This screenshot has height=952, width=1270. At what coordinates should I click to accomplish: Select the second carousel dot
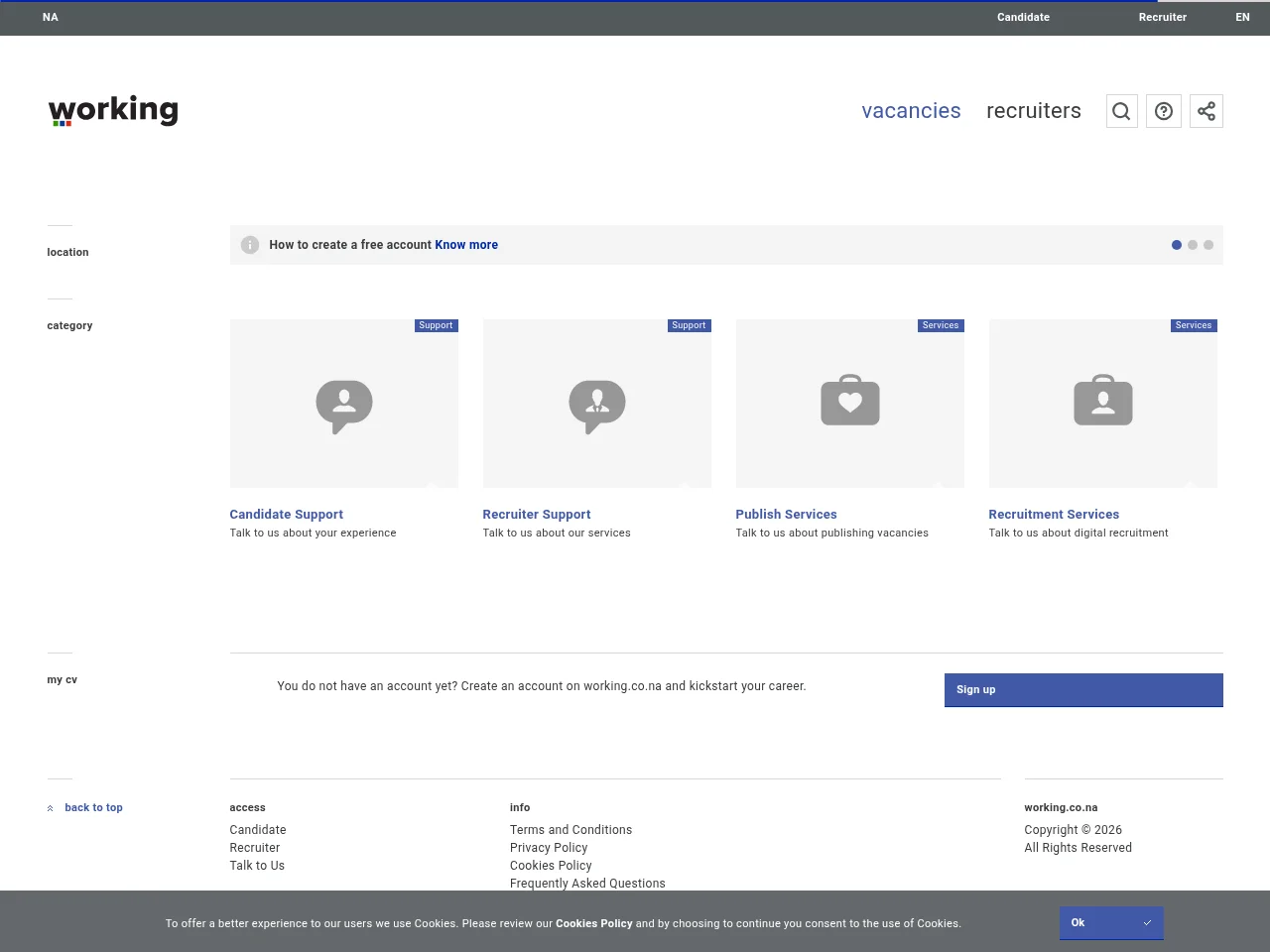point(1193,245)
